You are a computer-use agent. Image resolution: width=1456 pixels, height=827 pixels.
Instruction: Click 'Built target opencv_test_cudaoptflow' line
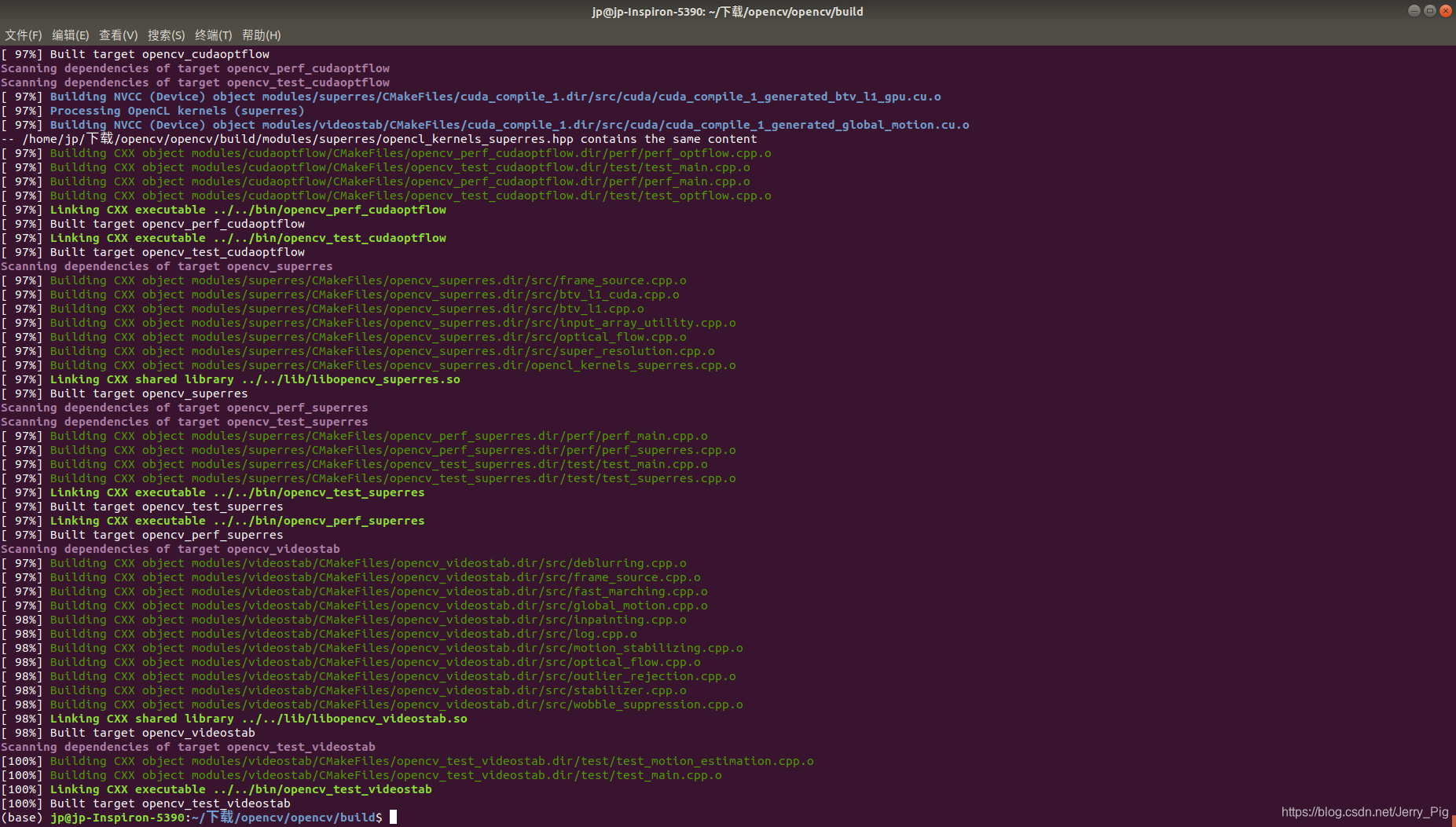pyautogui.click(x=152, y=252)
